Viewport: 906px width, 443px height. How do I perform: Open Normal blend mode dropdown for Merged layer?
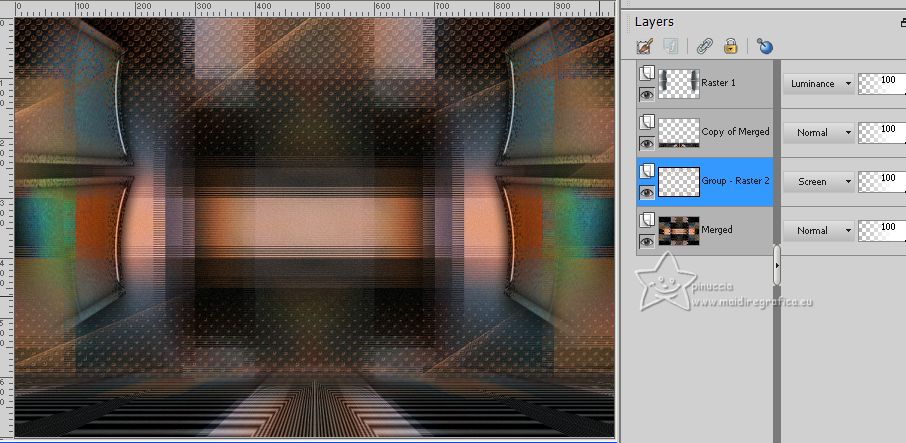pos(819,230)
